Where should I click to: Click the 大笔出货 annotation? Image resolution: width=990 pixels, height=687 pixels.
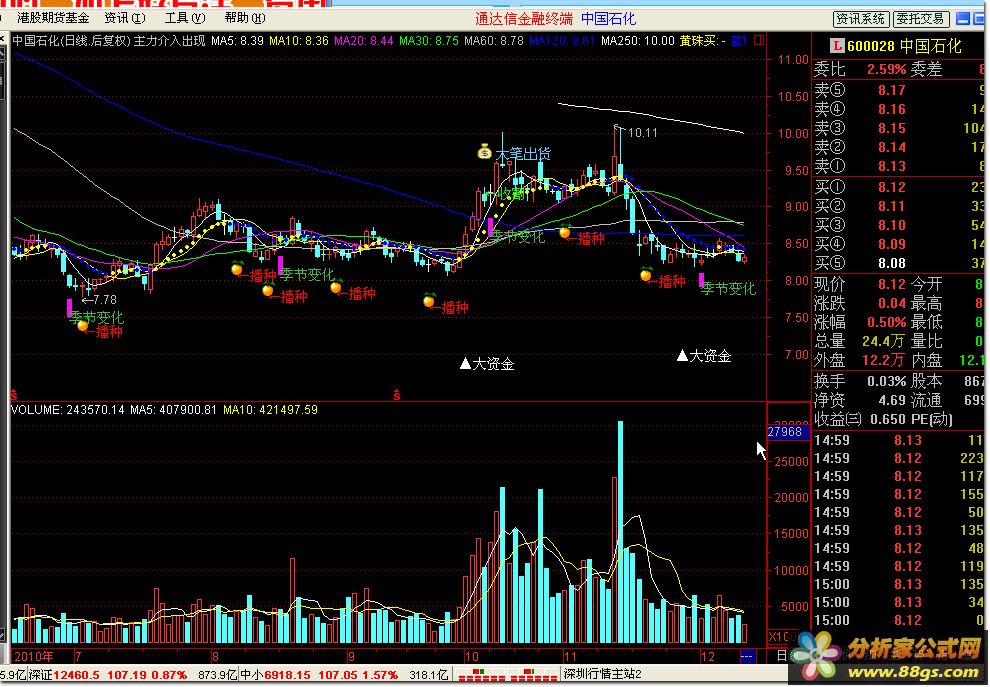coord(523,153)
